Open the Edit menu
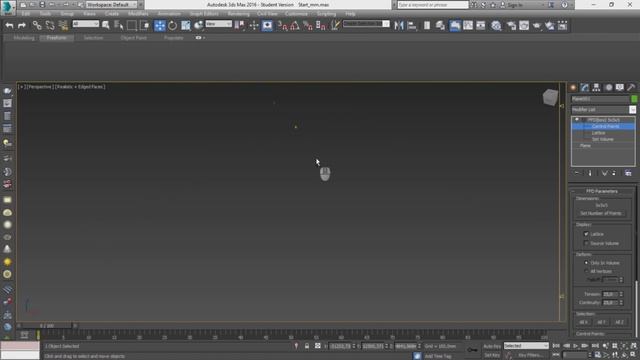 pos(26,14)
